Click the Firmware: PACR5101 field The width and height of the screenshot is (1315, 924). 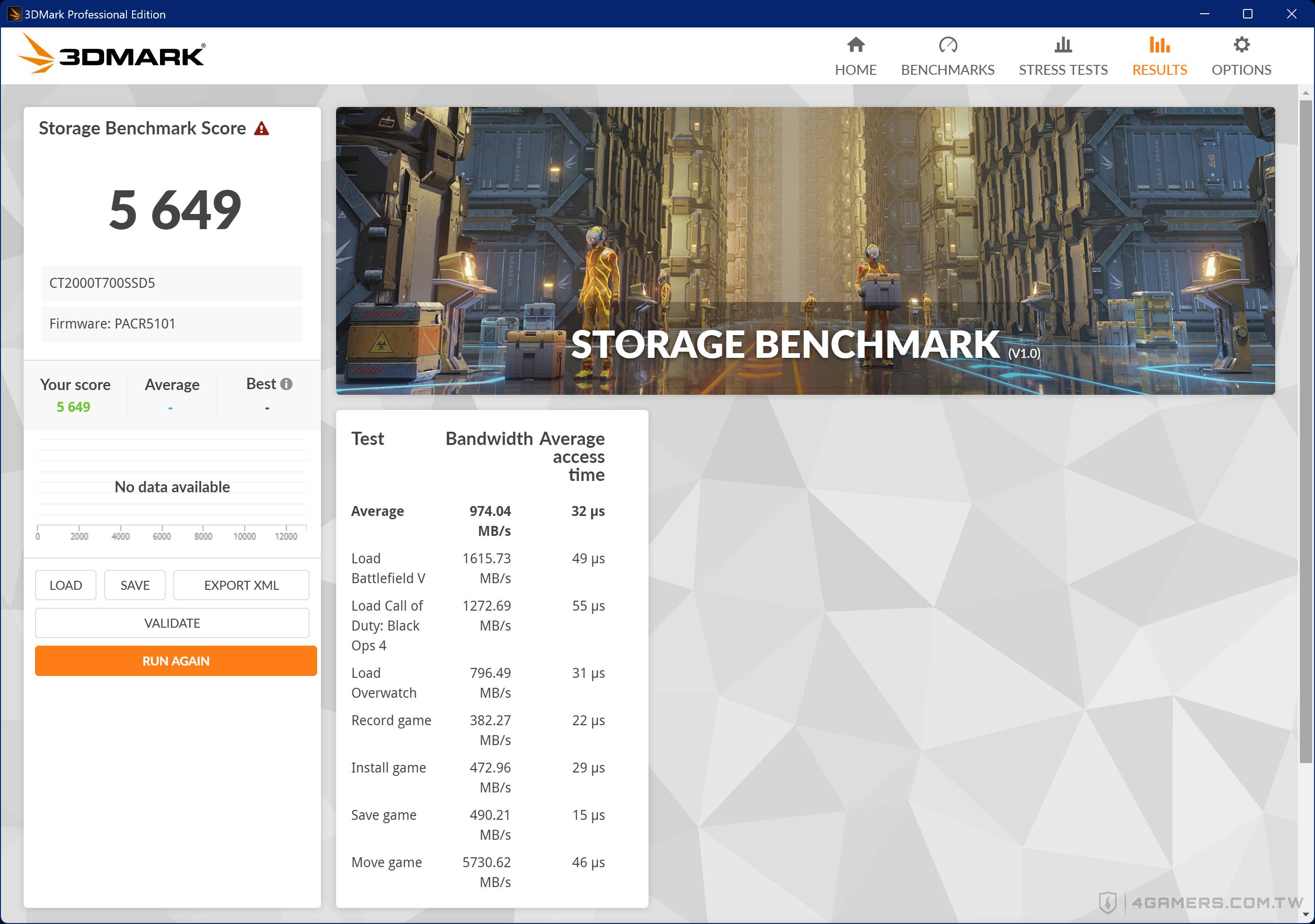[x=172, y=324]
